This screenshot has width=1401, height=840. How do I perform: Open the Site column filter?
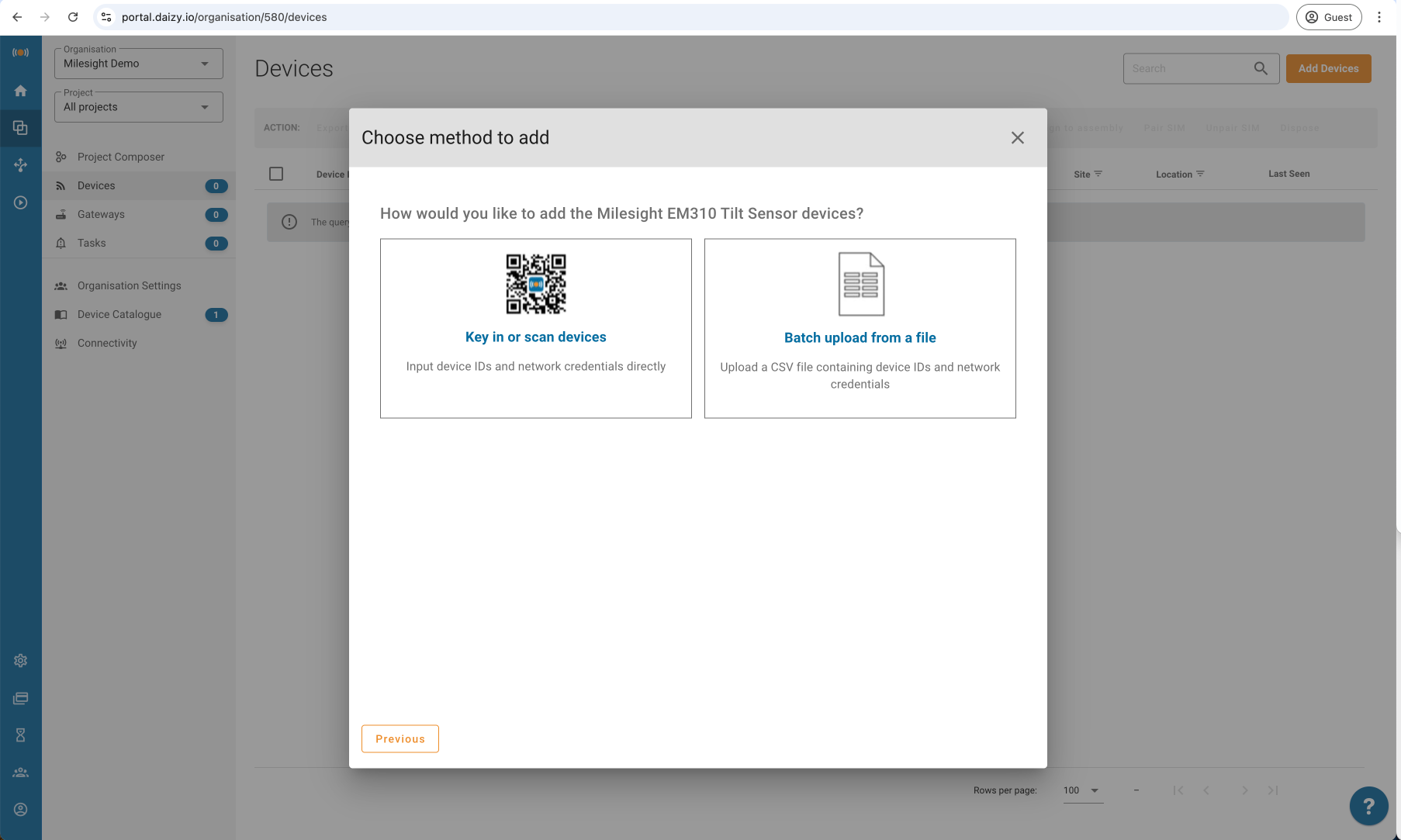[x=1098, y=174]
